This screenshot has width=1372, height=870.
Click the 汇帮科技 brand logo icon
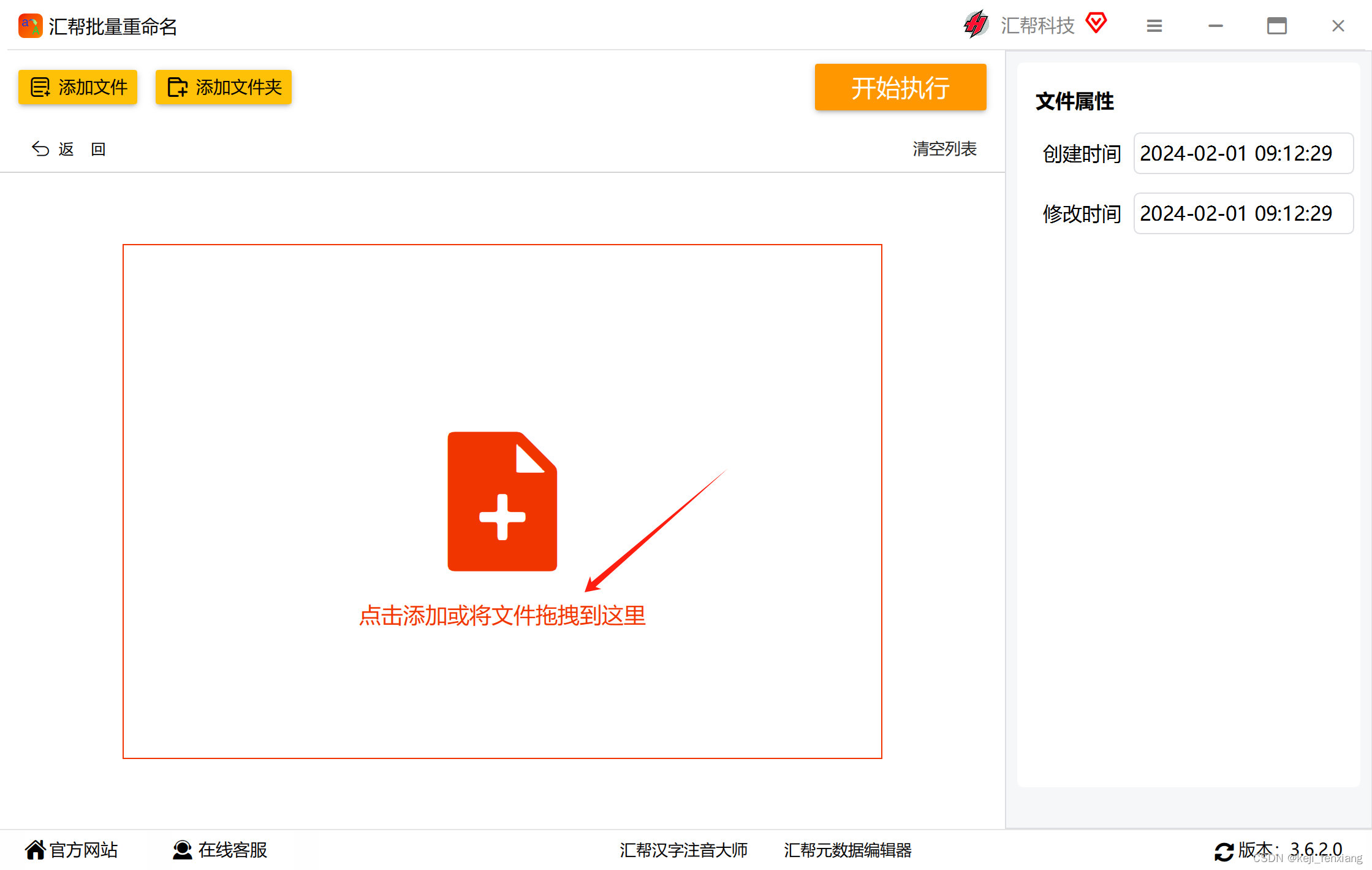(976, 25)
